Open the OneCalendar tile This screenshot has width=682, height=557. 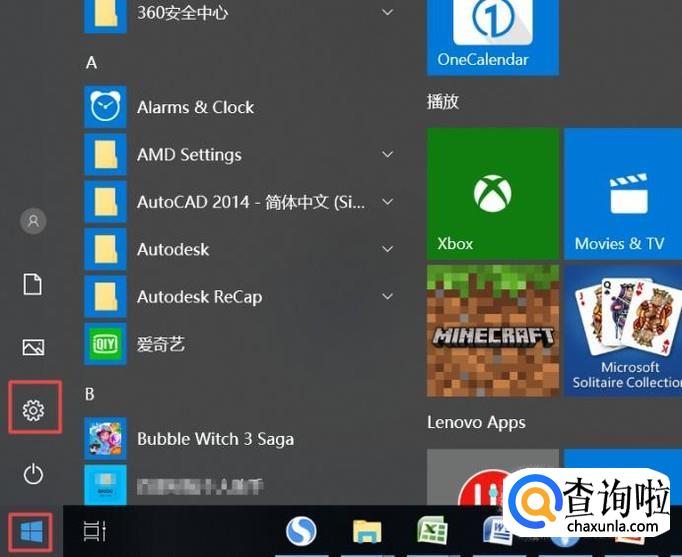[x=493, y=37]
